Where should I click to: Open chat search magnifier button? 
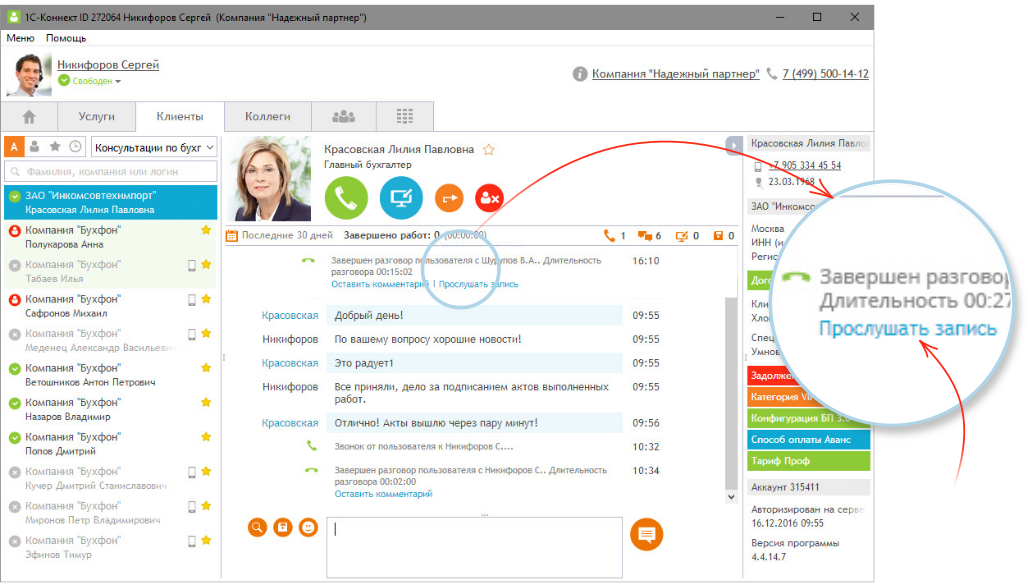pos(257,527)
